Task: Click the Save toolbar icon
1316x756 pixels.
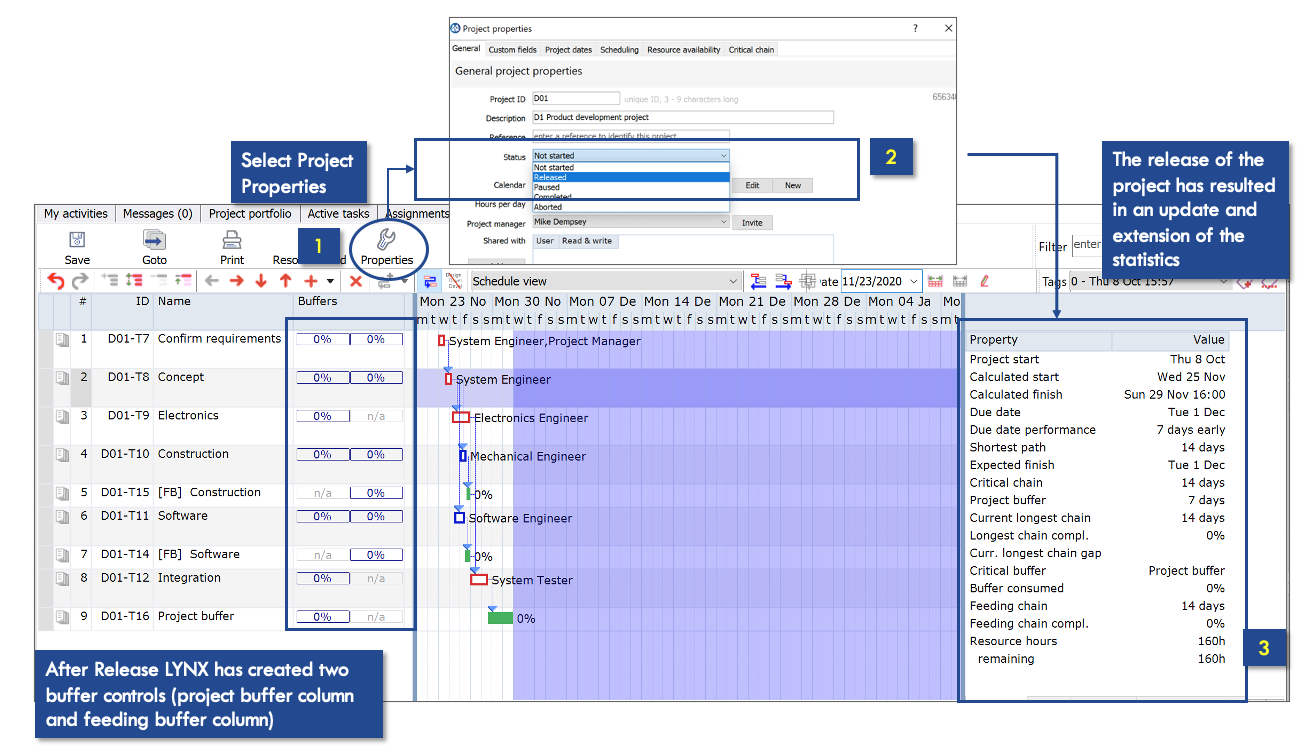Action: (x=77, y=240)
